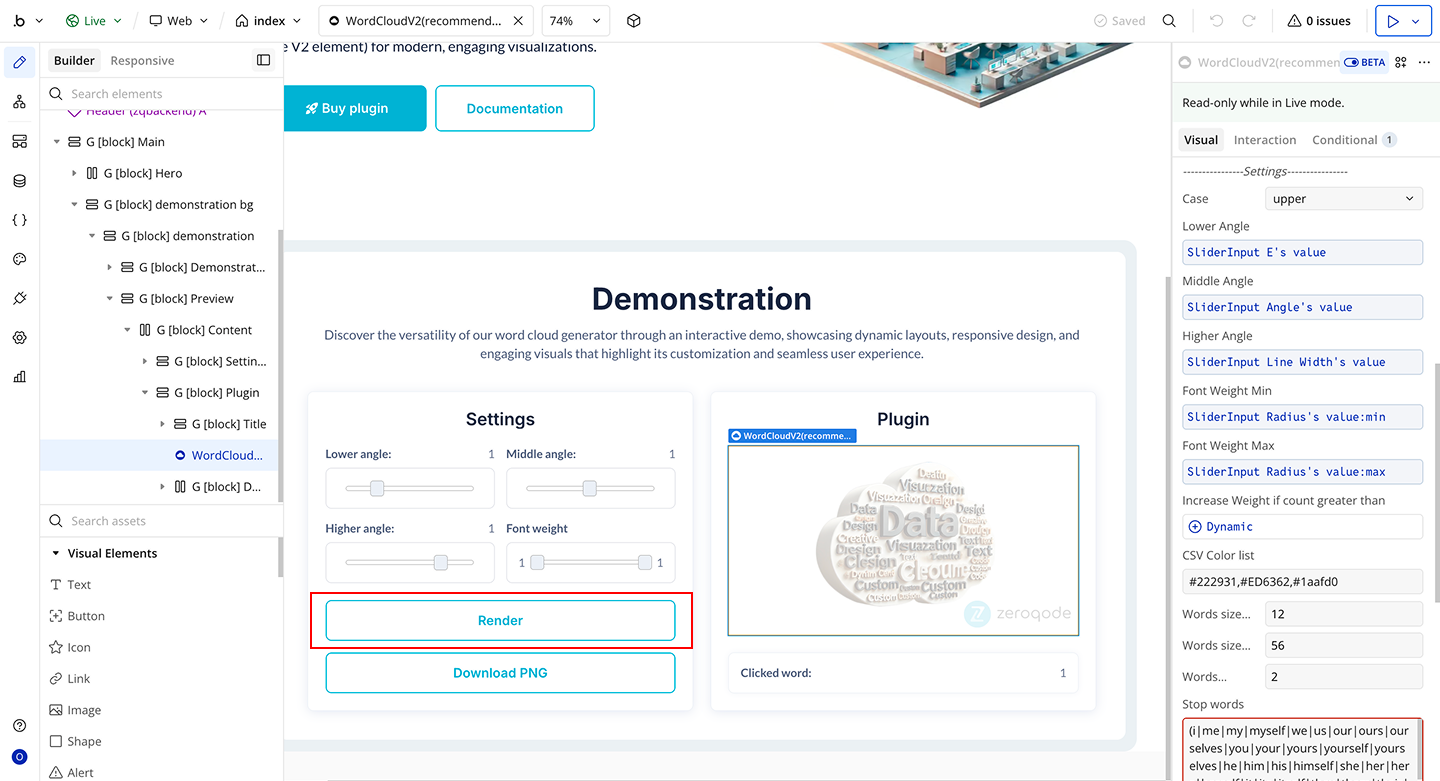Open the Settings gear icon in sidebar
1440x781 pixels.
coord(19,338)
